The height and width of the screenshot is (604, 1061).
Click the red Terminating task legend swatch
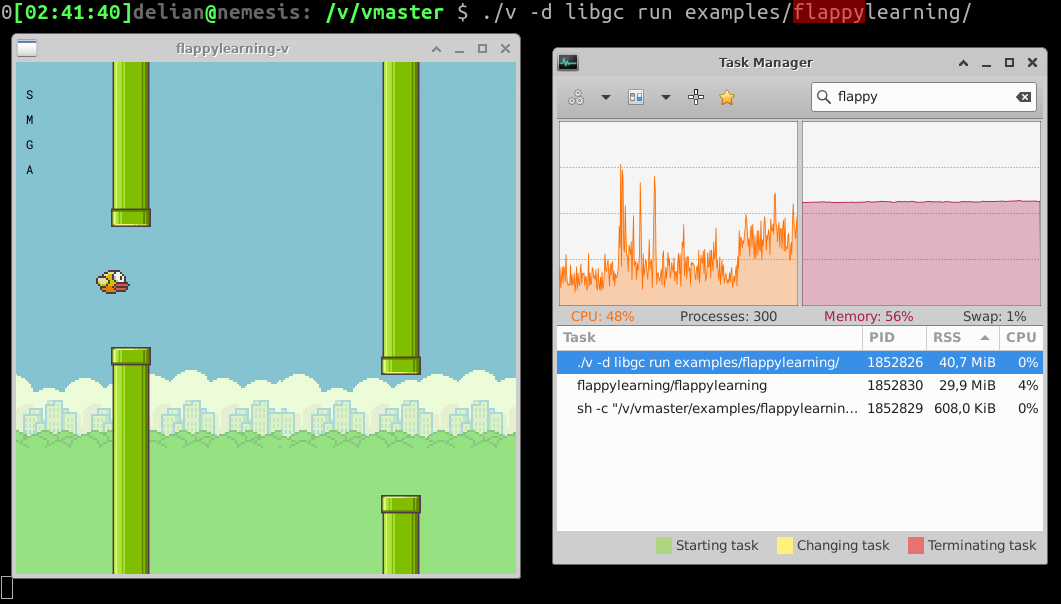916,545
